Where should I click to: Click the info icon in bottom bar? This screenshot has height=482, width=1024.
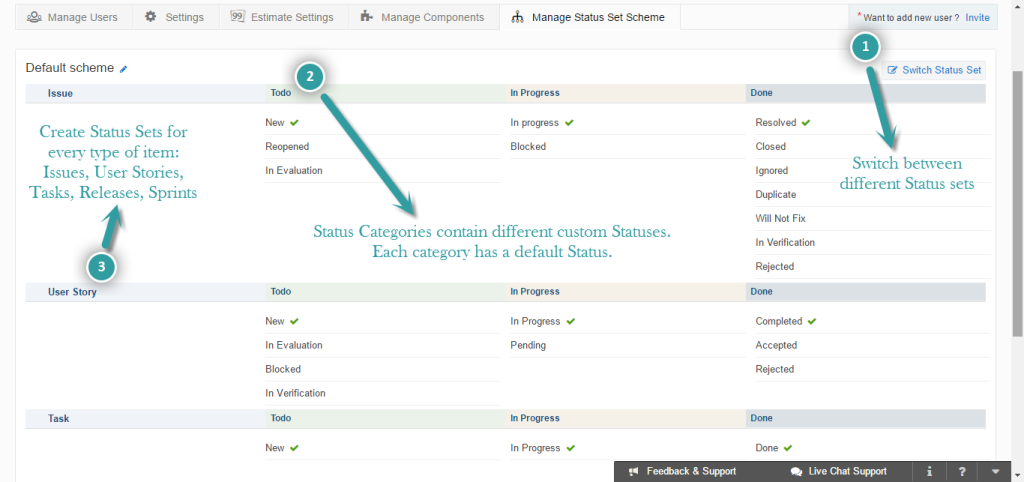click(x=929, y=471)
